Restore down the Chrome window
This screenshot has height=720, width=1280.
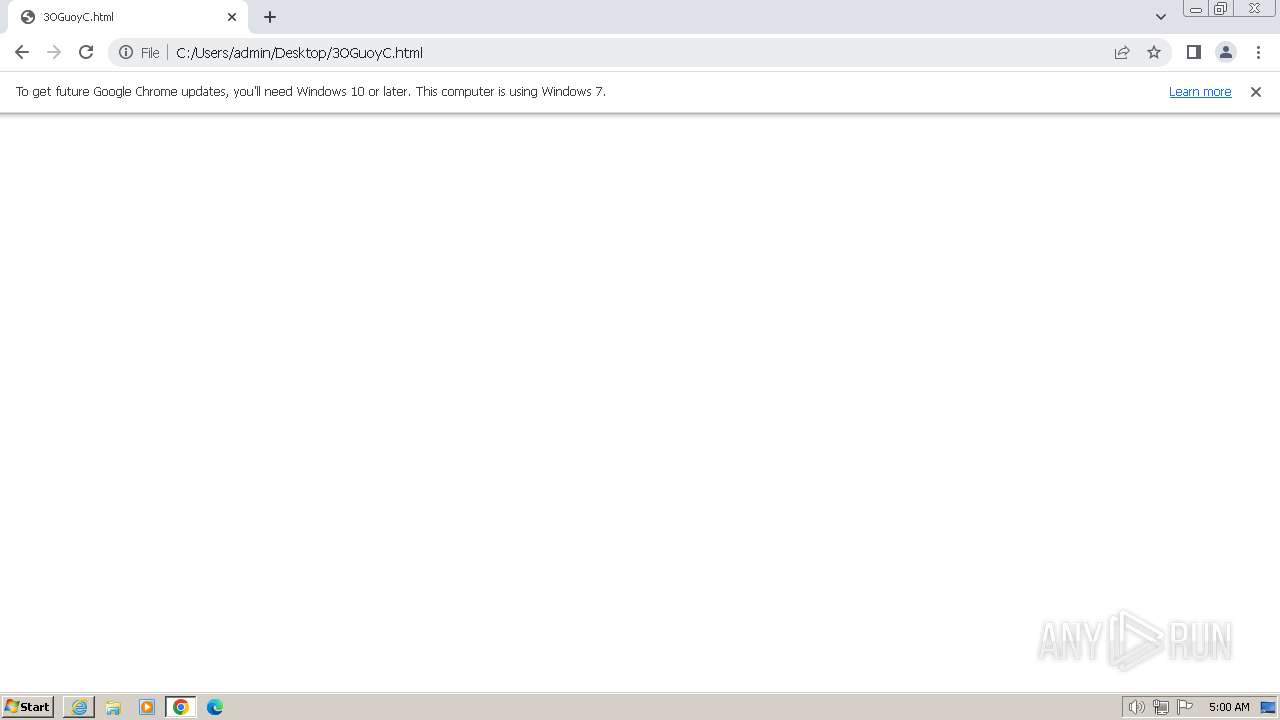click(x=1221, y=9)
